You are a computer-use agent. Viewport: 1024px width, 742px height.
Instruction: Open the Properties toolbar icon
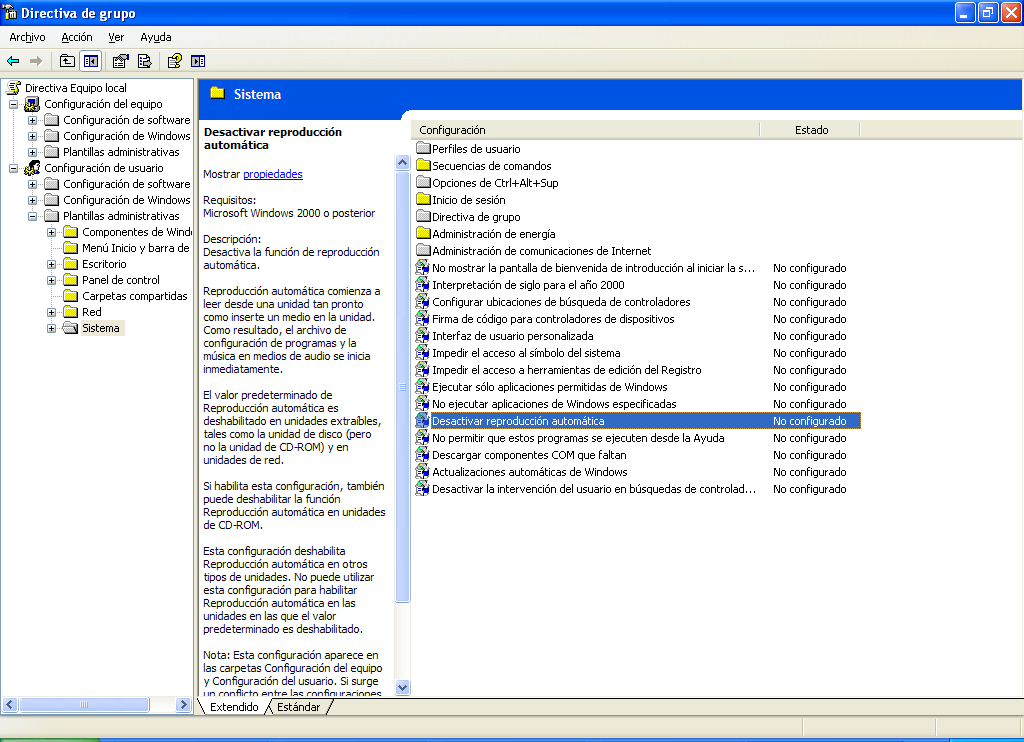120,61
